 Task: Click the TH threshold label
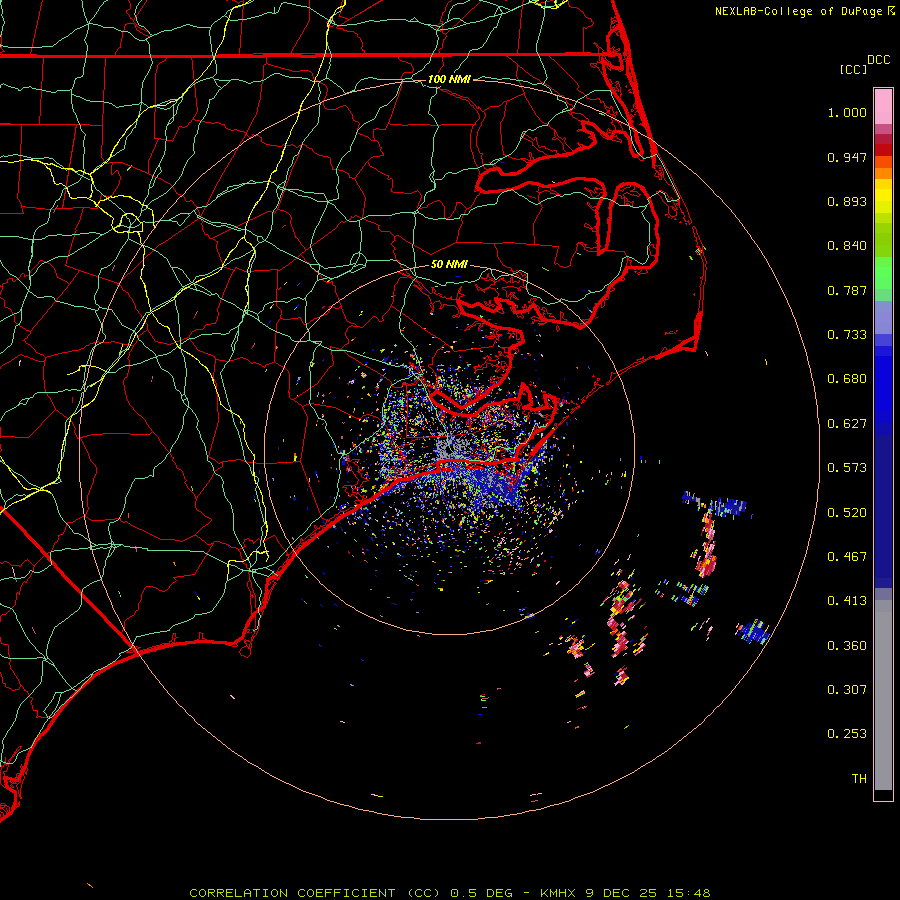pos(859,779)
